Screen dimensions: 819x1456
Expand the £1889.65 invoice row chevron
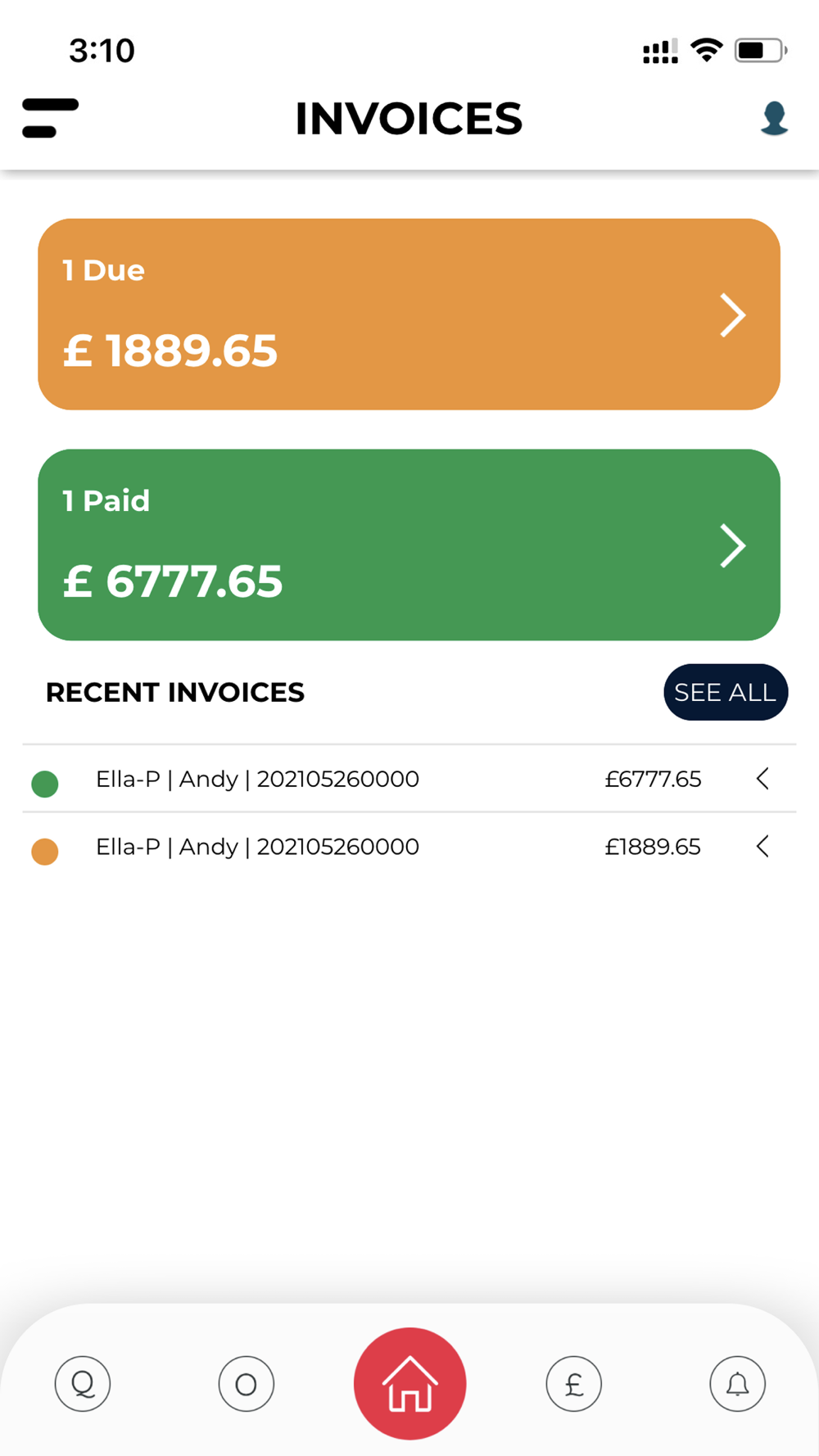[762, 847]
